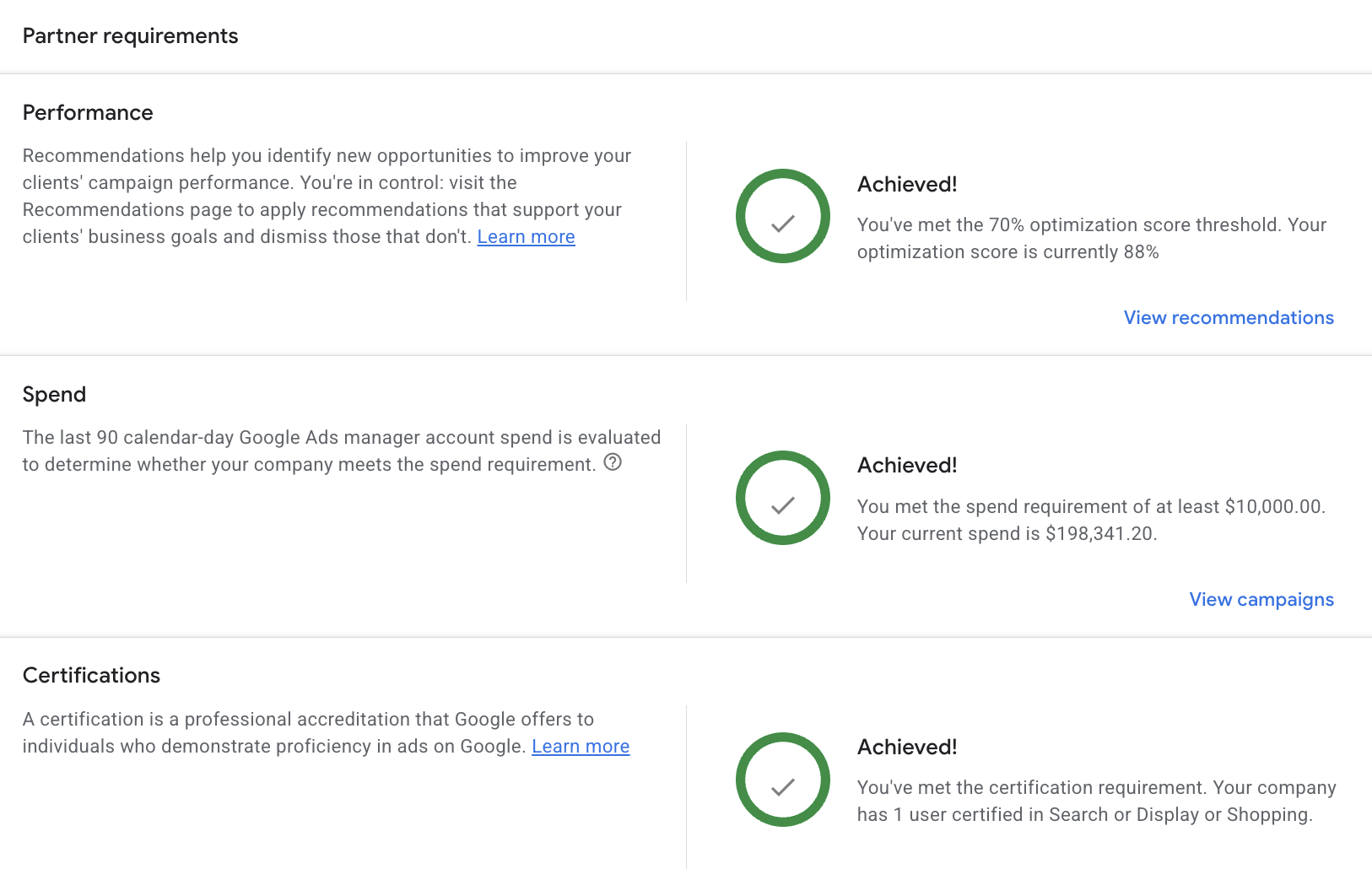Screen dimensions: 1372x869
Task: Open View recommendations
Action: point(1229,317)
